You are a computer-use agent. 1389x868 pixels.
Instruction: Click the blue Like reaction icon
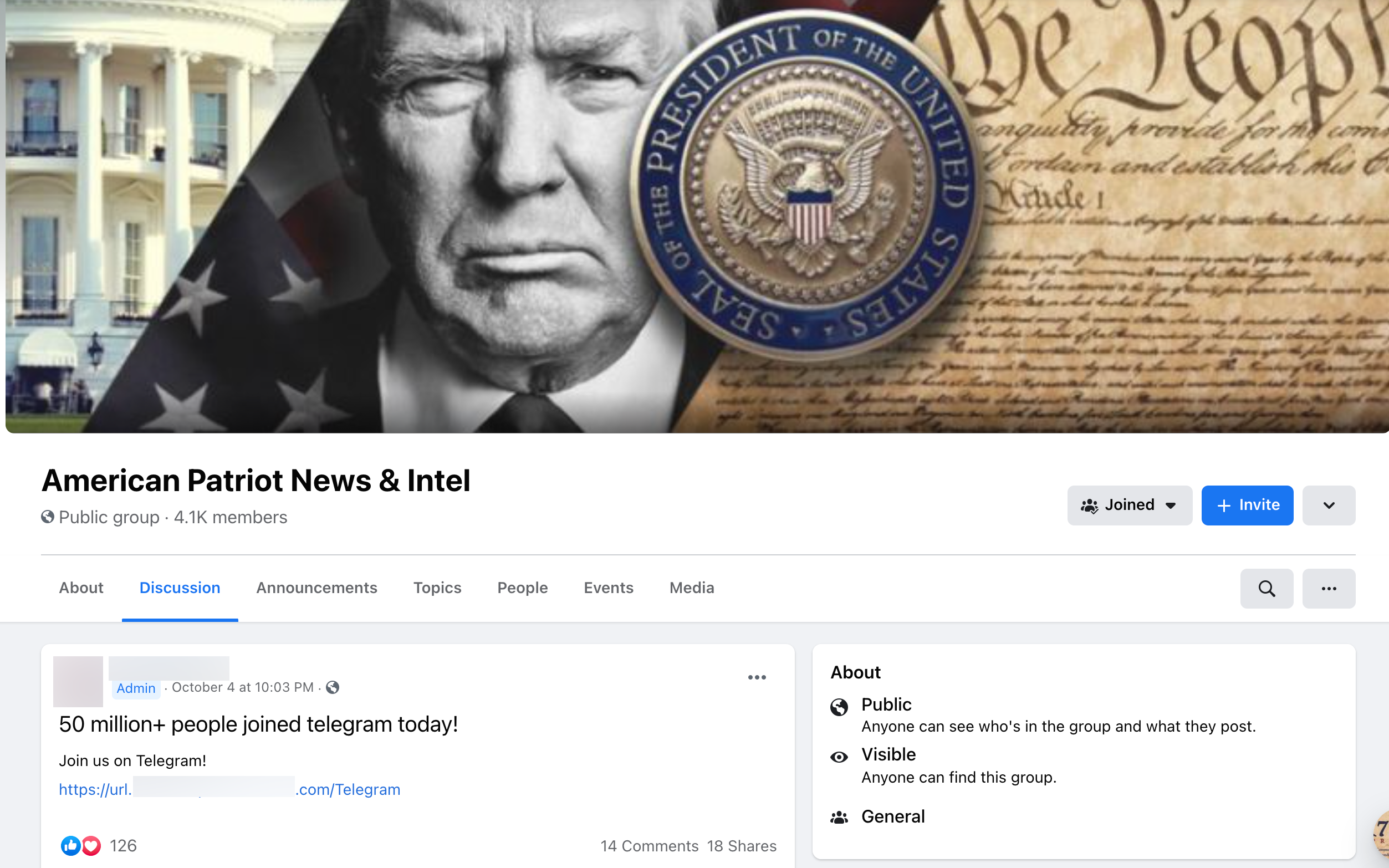70,846
